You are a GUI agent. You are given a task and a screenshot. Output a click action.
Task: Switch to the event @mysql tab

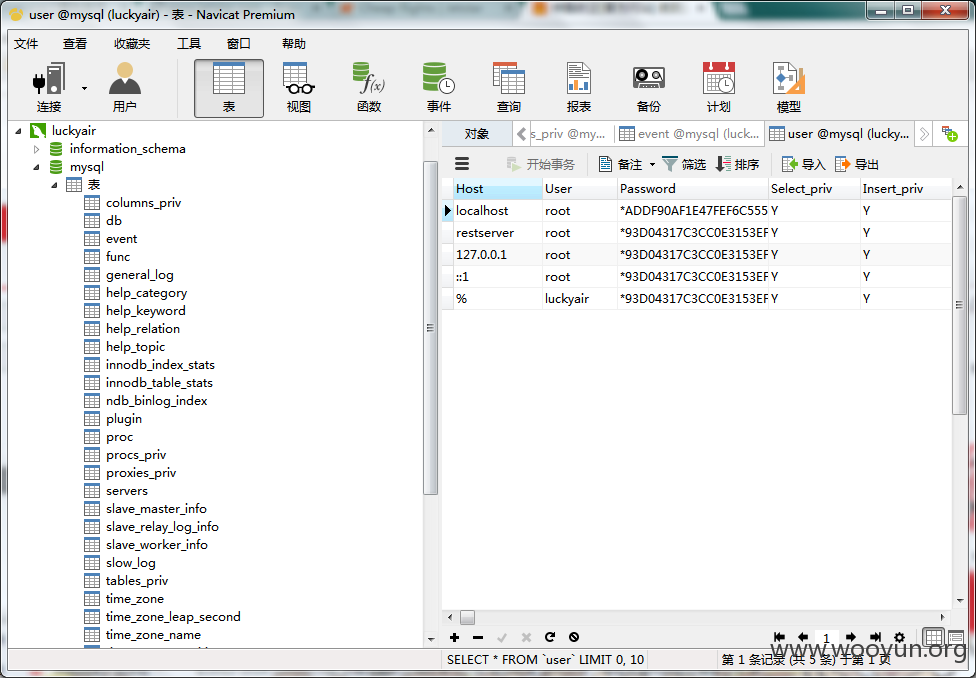coord(690,134)
